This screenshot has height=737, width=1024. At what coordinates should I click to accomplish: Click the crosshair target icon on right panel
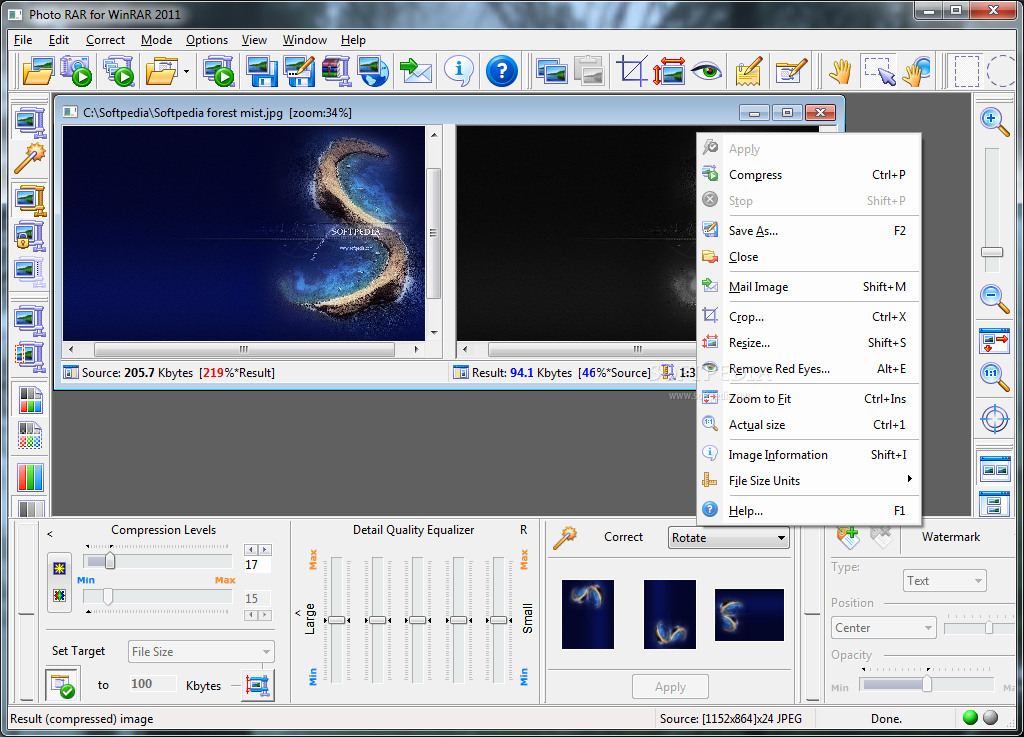point(994,418)
